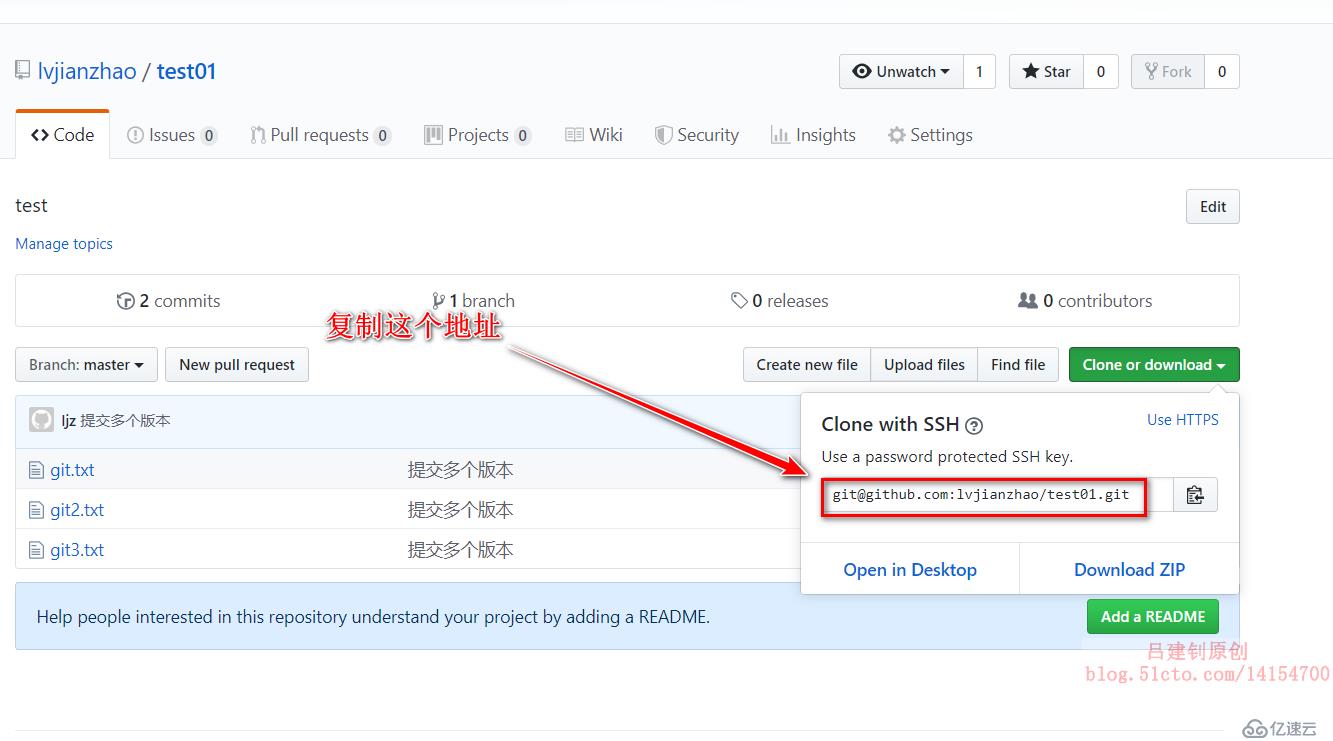Click the repository book icon beside lvjianzhao
Image resolution: width=1333 pixels, height=741 pixels.
pos(22,71)
